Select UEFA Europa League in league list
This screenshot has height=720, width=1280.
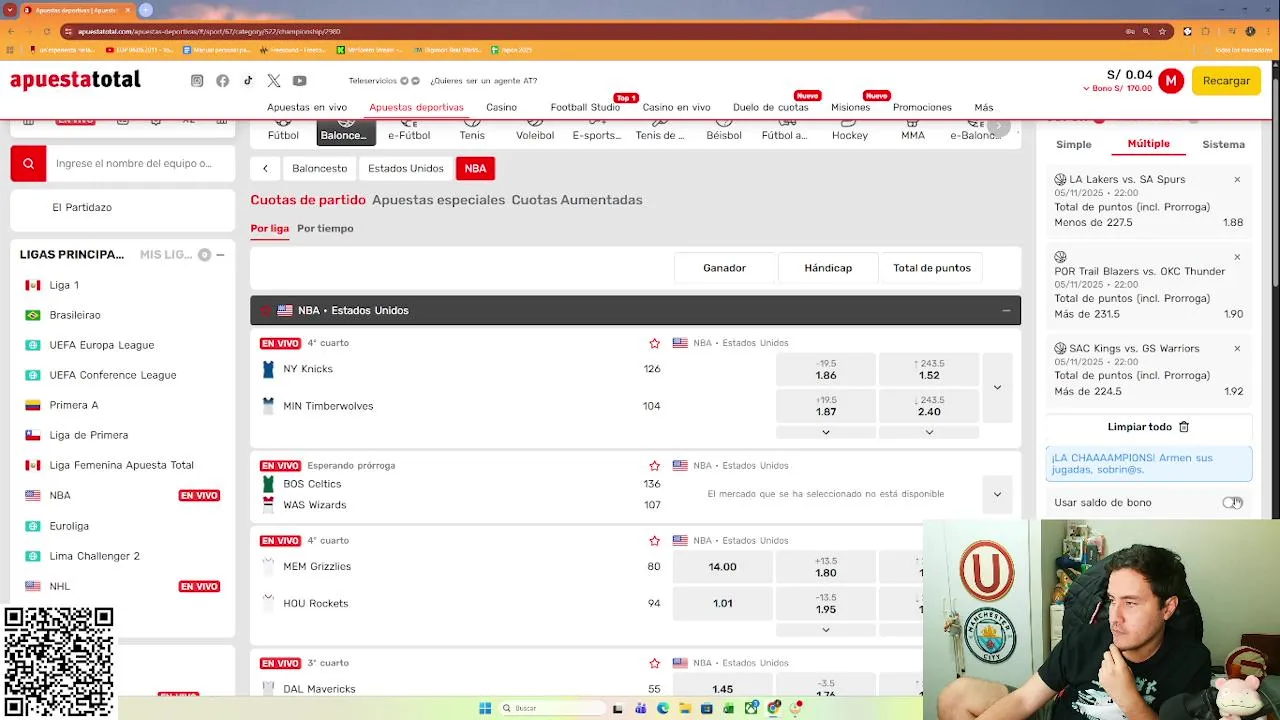102,345
